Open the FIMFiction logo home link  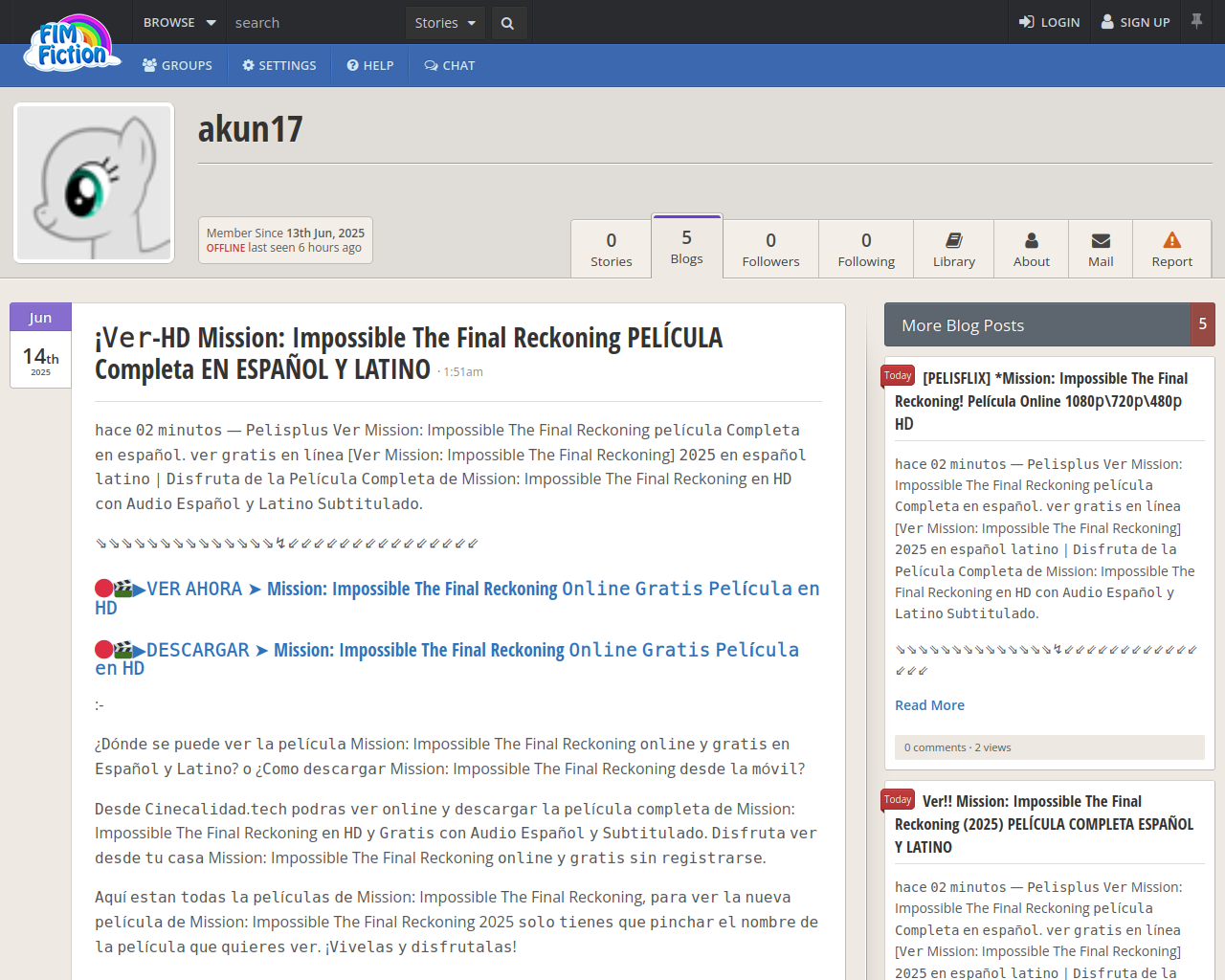coord(72,44)
